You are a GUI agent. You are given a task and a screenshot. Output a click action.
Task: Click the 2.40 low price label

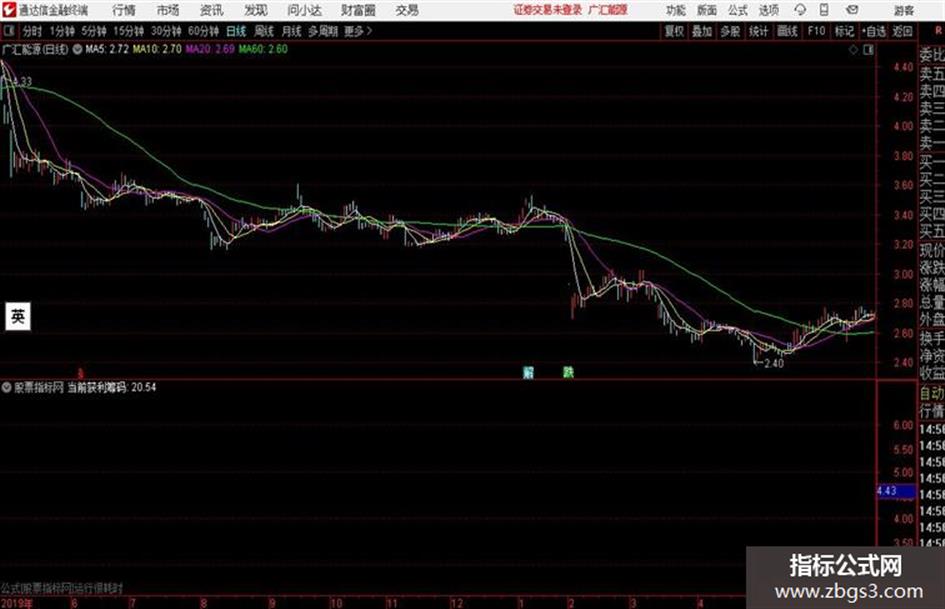coord(773,363)
